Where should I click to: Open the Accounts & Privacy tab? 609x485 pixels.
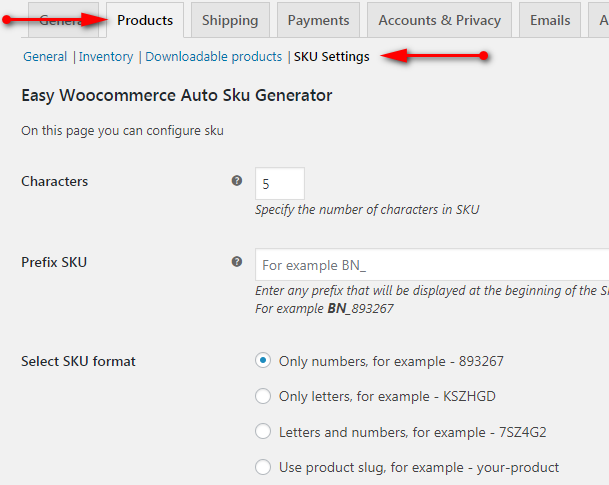(439, 20)
